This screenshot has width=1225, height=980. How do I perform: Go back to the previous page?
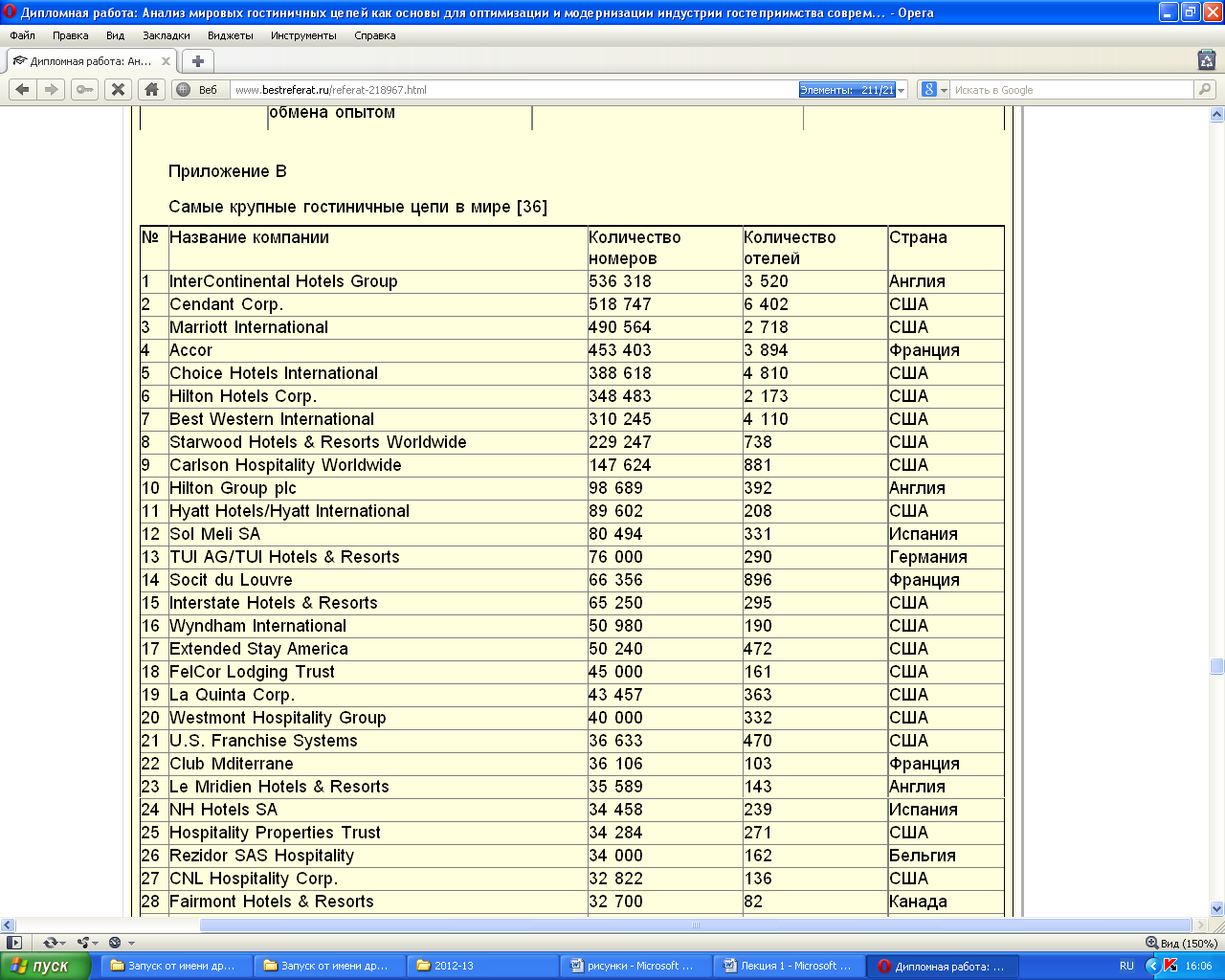(x=22, y=89)
